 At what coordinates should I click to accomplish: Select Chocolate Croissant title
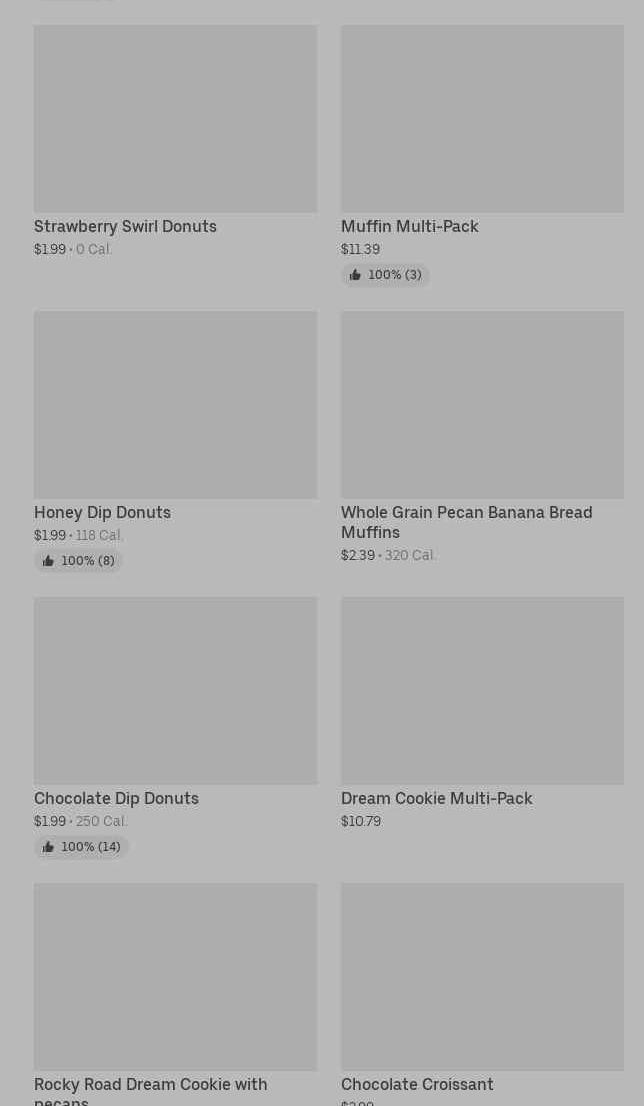coord(417,1084)
